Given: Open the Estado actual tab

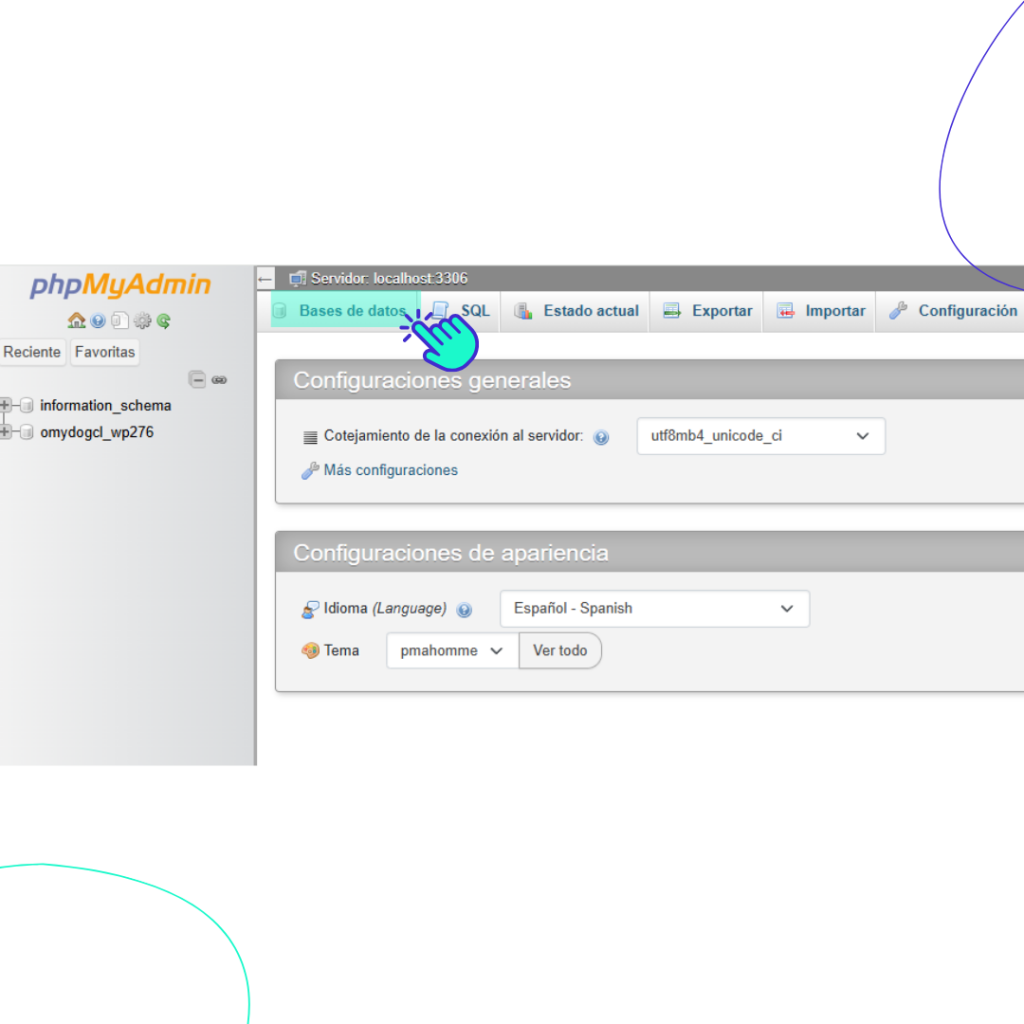Looking at the screenshot, I should click(x=576, y=311).
